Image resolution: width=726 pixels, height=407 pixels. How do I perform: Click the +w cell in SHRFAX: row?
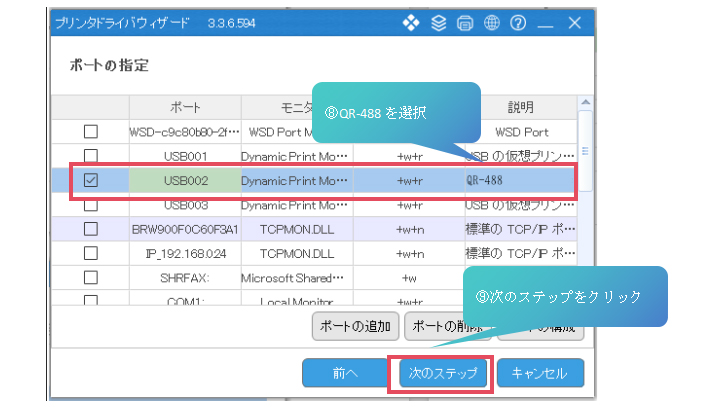pyautogui.click(x=409, y=278)
